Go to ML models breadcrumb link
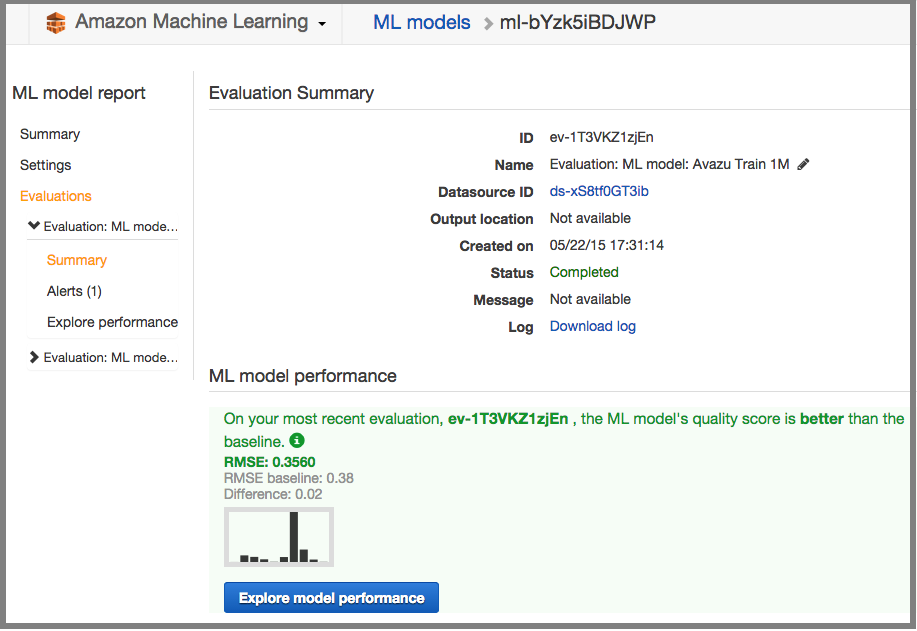The image size is (917, 631). 422,22
